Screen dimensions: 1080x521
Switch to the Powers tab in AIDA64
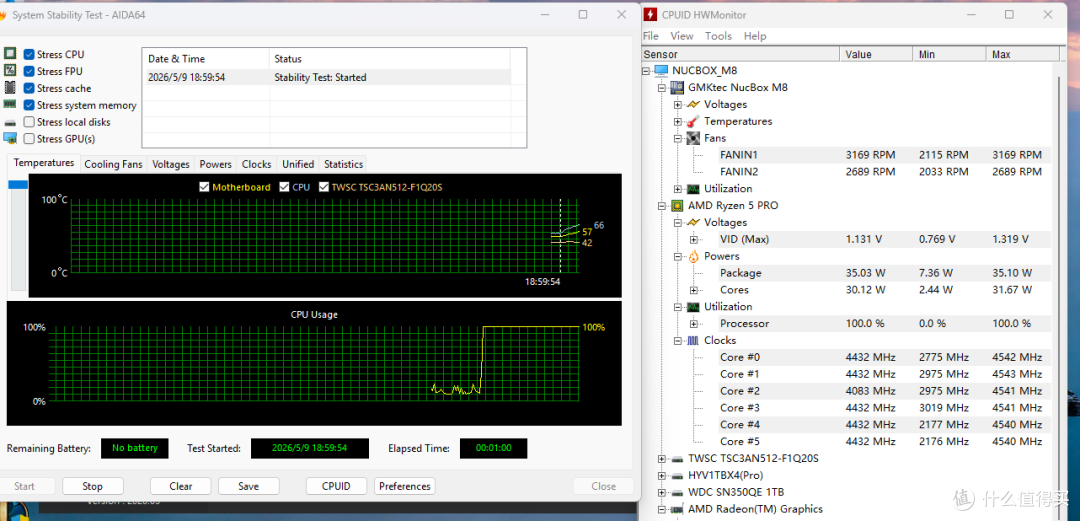pyautogui.click(x=216, y=164)
